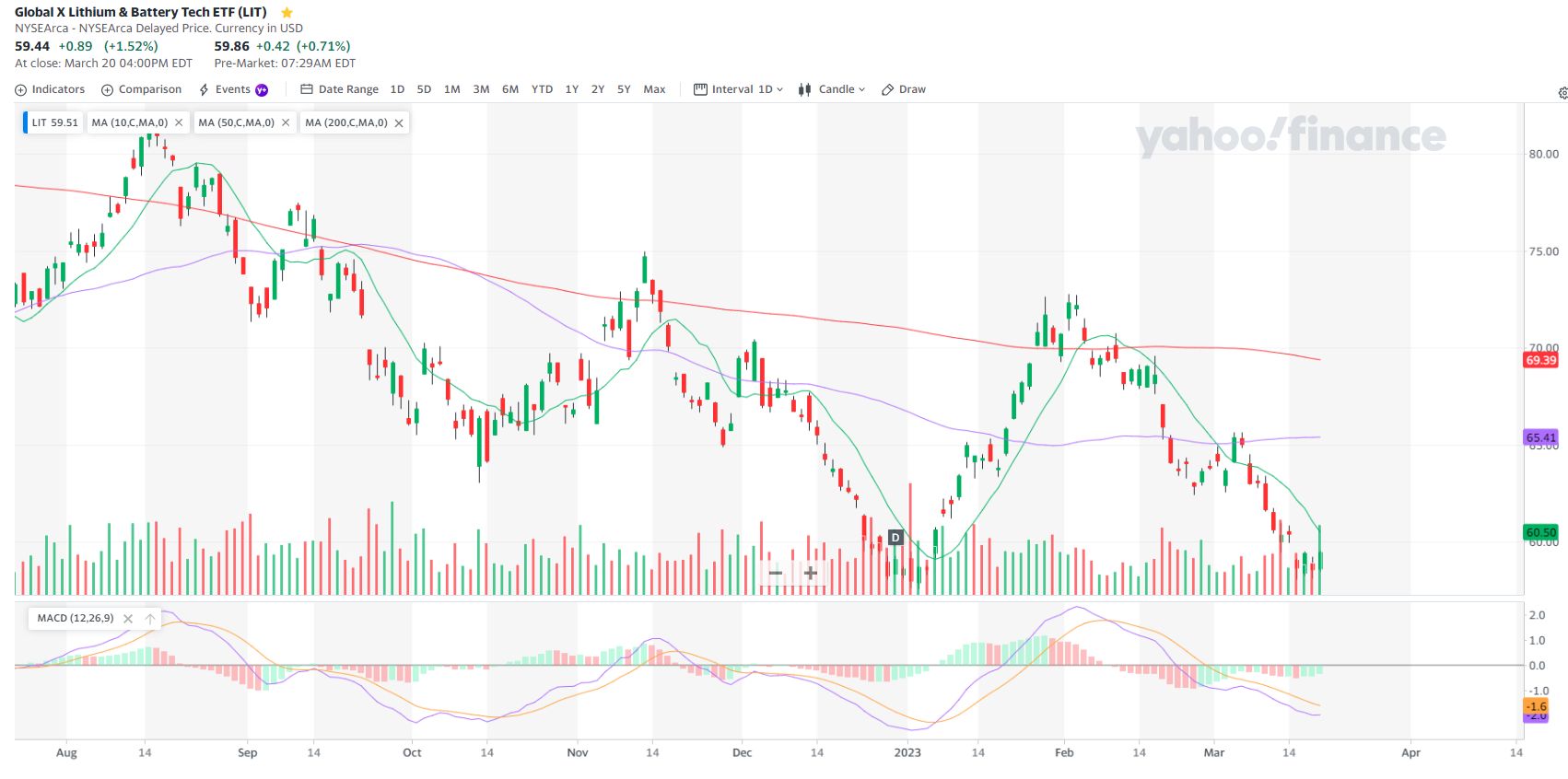The height and width of the screenshot is (779, 1568).
Task: Click the purple Y+ premium badge
Action: tap(262, 90)
